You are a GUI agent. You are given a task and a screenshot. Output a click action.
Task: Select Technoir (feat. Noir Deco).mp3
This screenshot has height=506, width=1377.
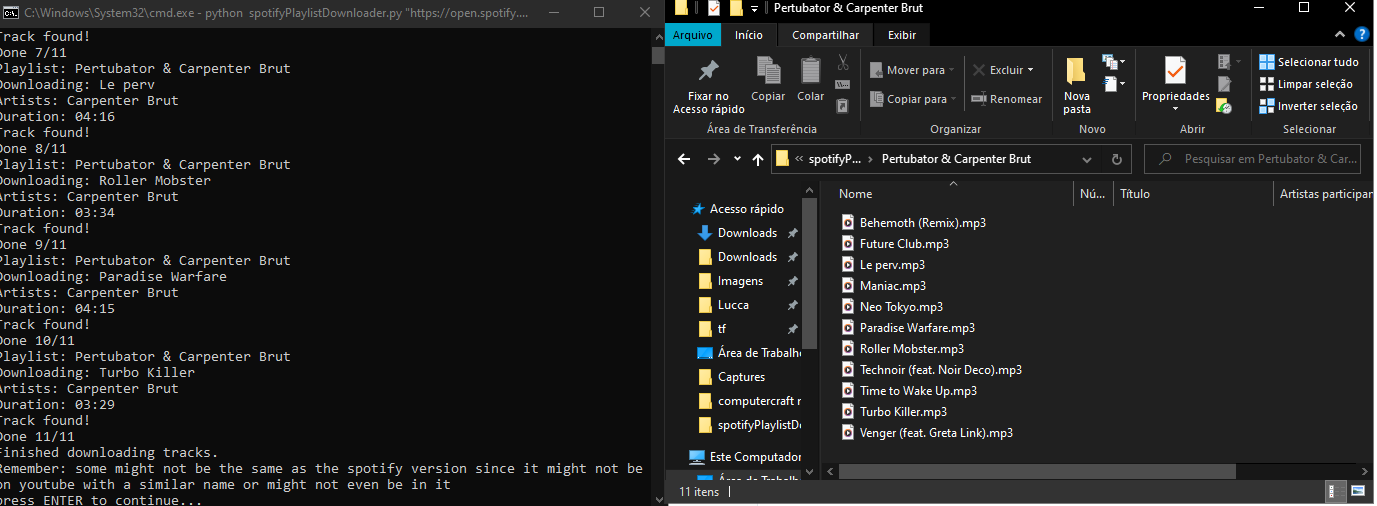click(x=931, y=370)
